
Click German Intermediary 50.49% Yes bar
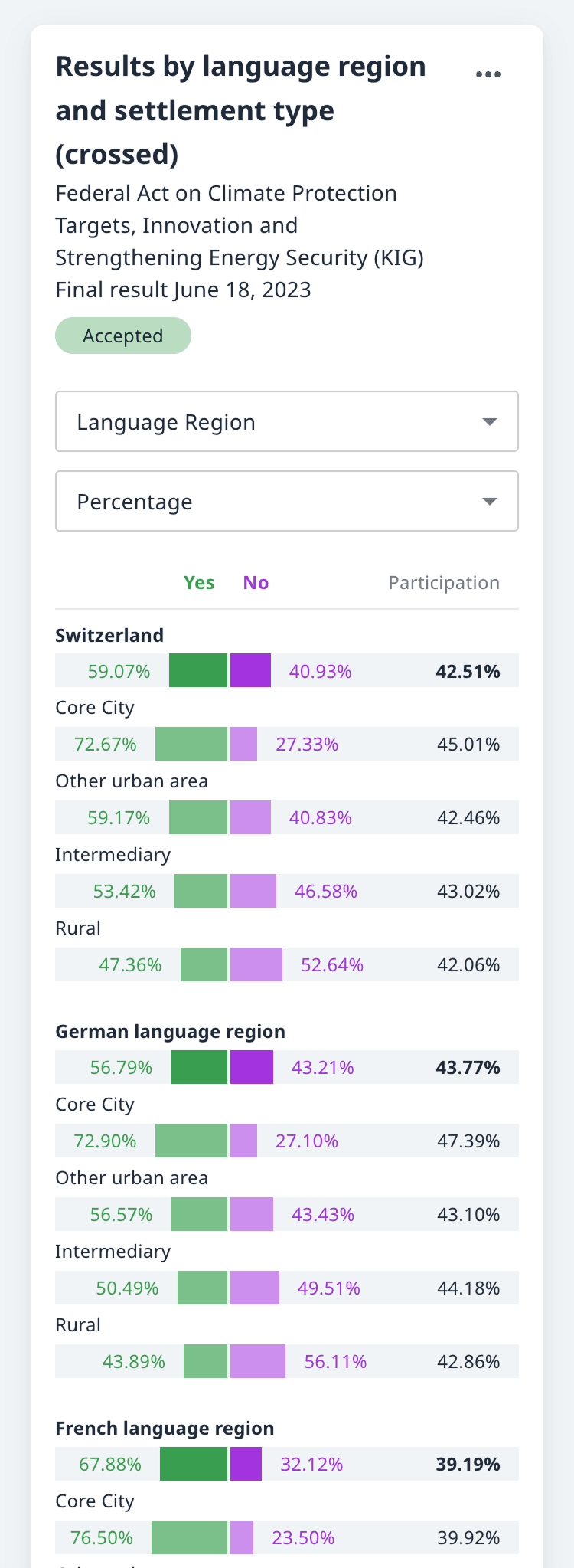click(203, 1288)
